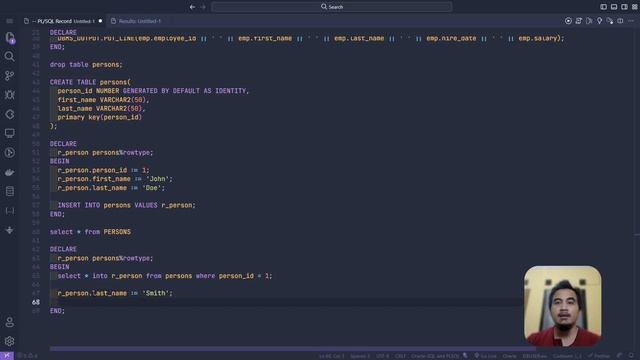
Task: Open the editor More Actions ellipsis menu
Action: pos(631,21)
